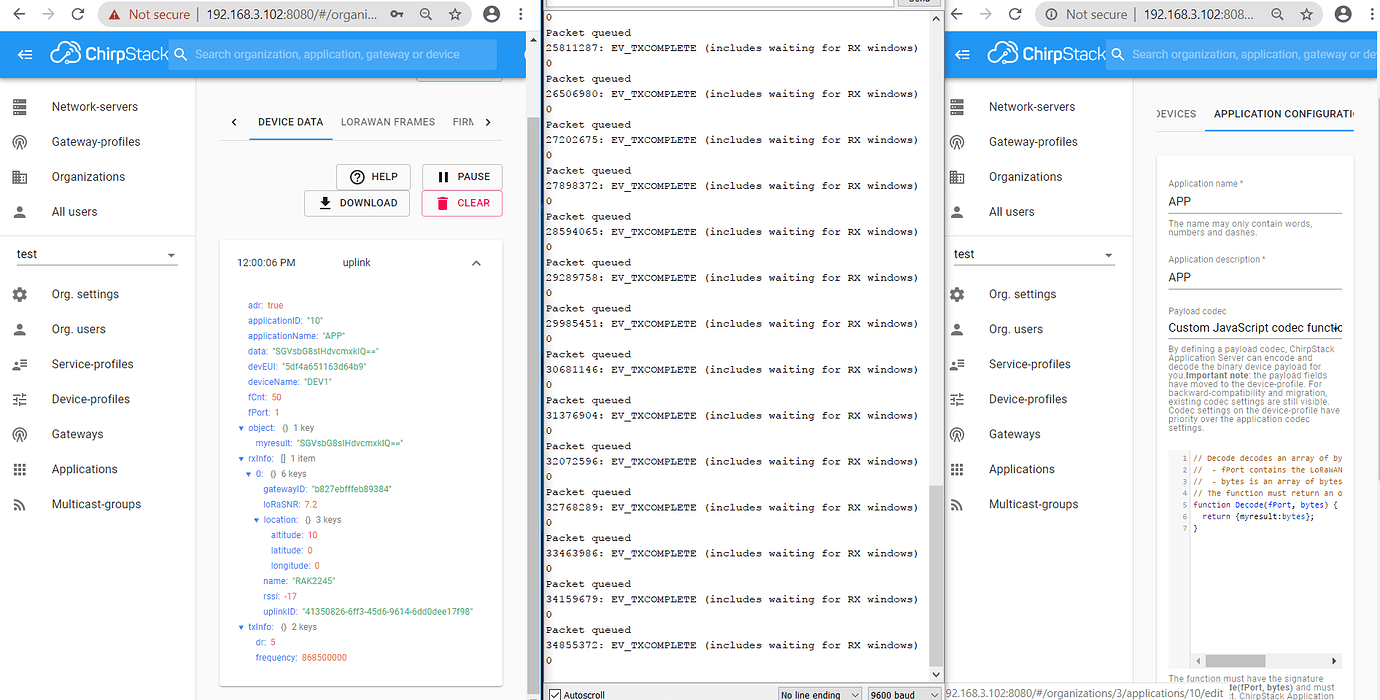The height and width of the screenshot is (700, 1380).
Task: Collapse the rxInfo tree node
Action: pyautogui.click(x=241, y=458)
